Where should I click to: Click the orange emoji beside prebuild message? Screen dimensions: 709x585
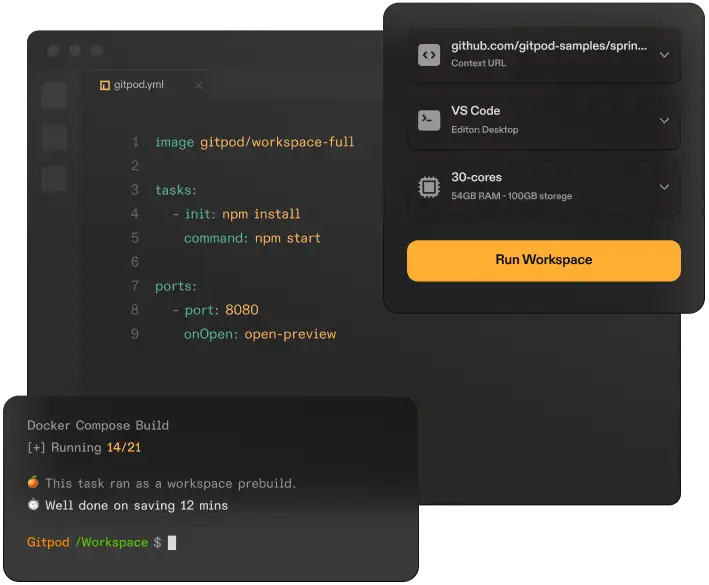(x=33, y=482)
